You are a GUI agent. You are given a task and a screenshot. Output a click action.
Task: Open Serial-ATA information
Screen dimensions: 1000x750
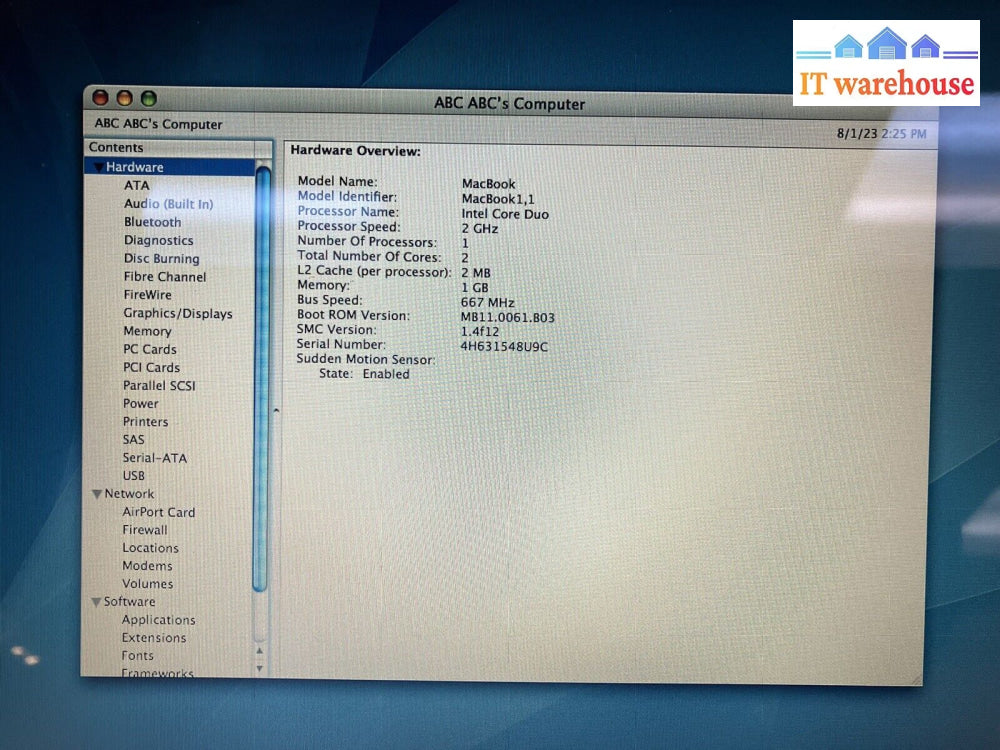(x=154, y=458)
